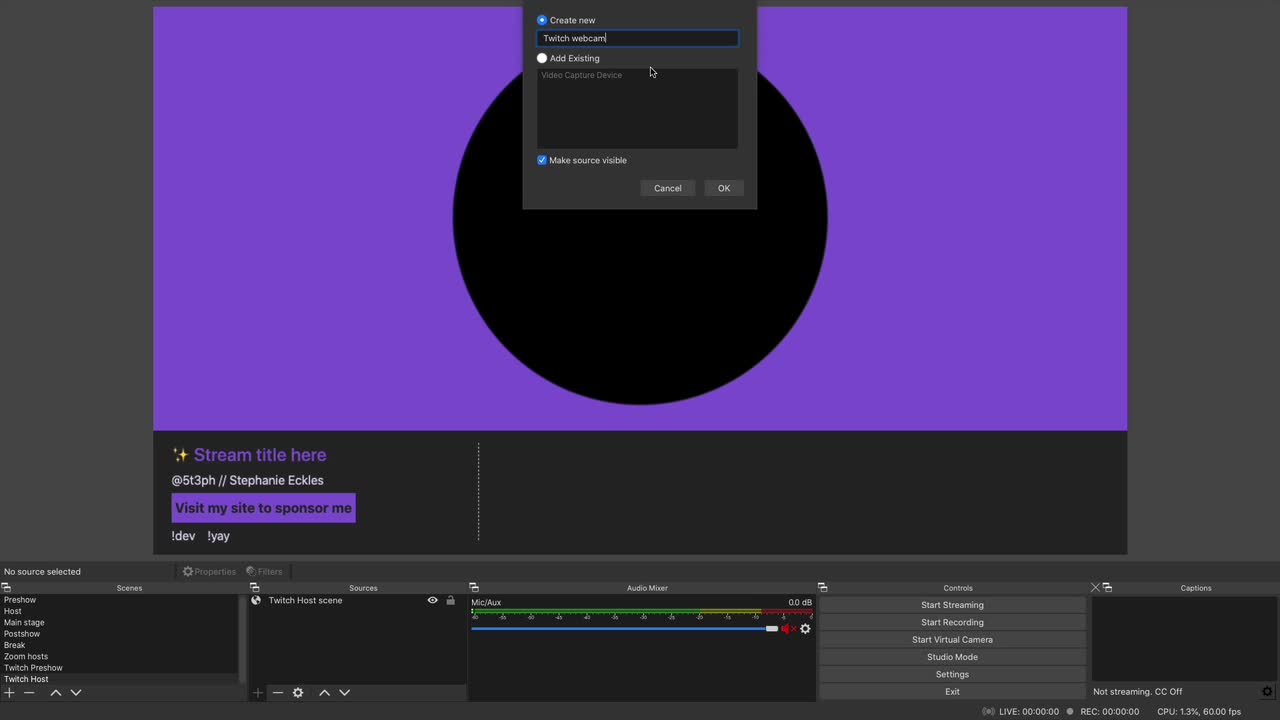Pop out the Controls dock panel
Viewport: 1280px width, 720px height.
click(x=822, y=588)
